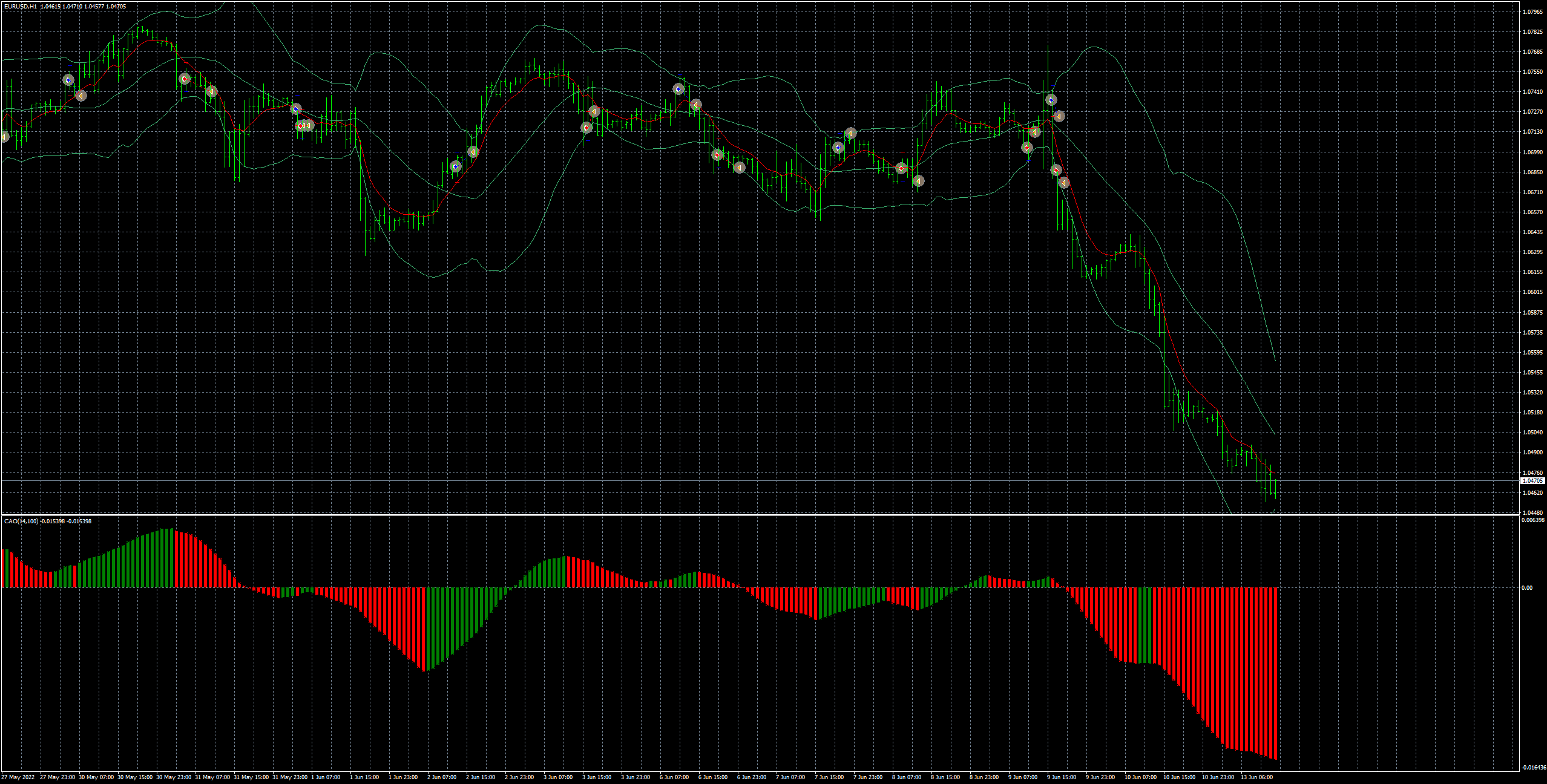Click the 1.07825 price scale value
Image resolution: width=1547 pixels, height=784 pixels.
1532,31
